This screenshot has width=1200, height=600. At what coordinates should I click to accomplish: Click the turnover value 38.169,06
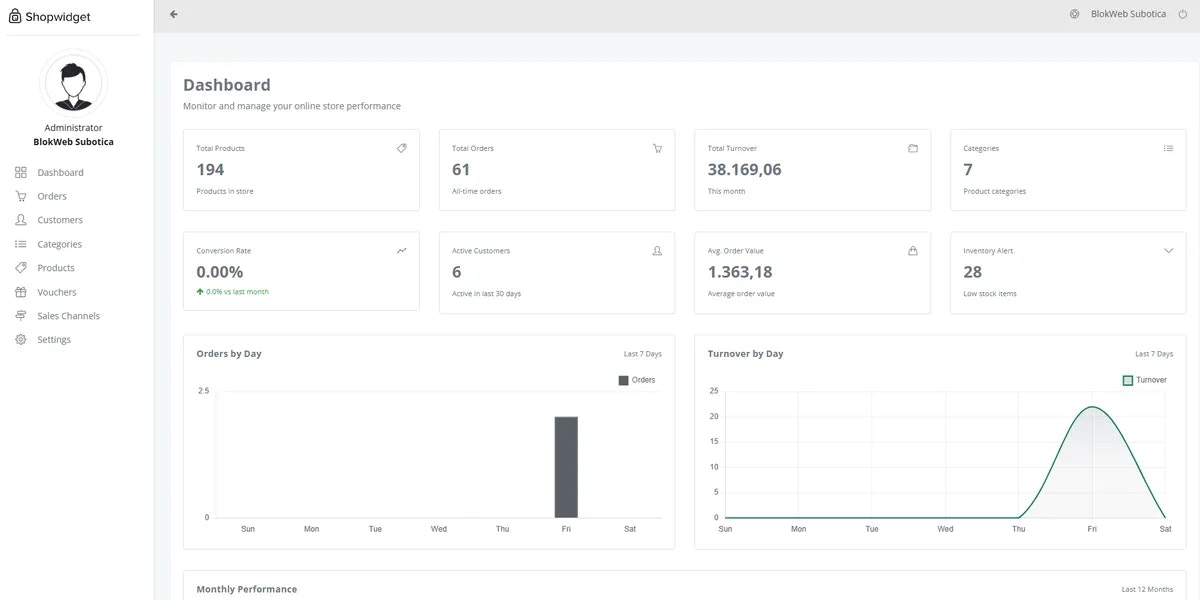click(x=745, y=170)
